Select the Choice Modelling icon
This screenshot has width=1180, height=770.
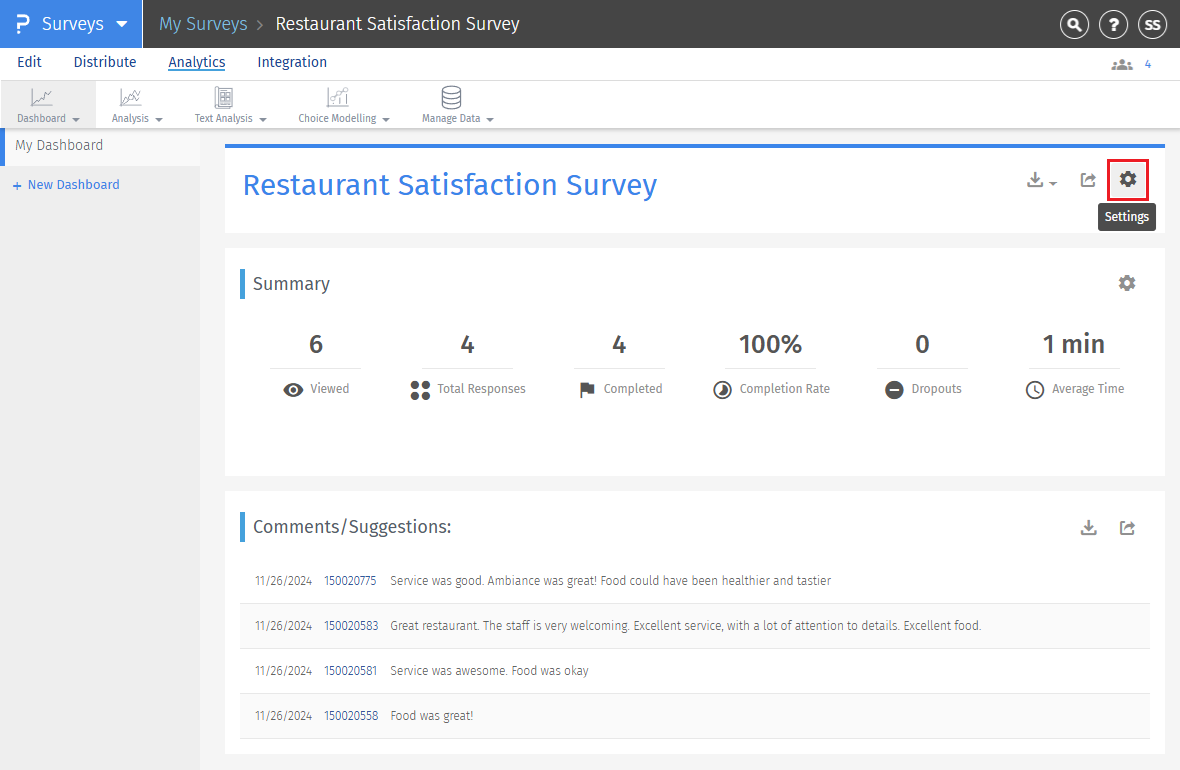pos(337,98)
